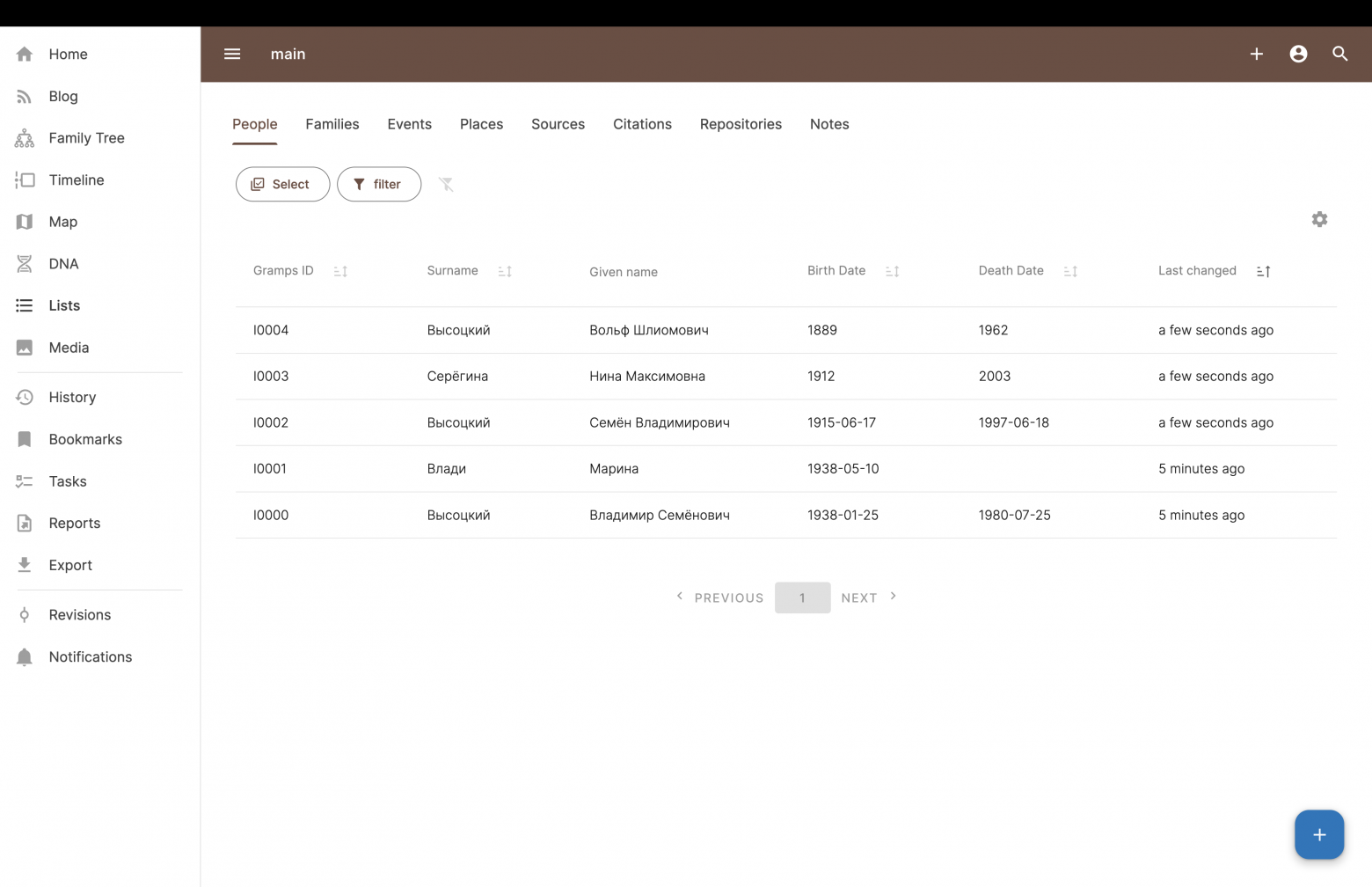
Task: Click the Select button
Action: 283,184
